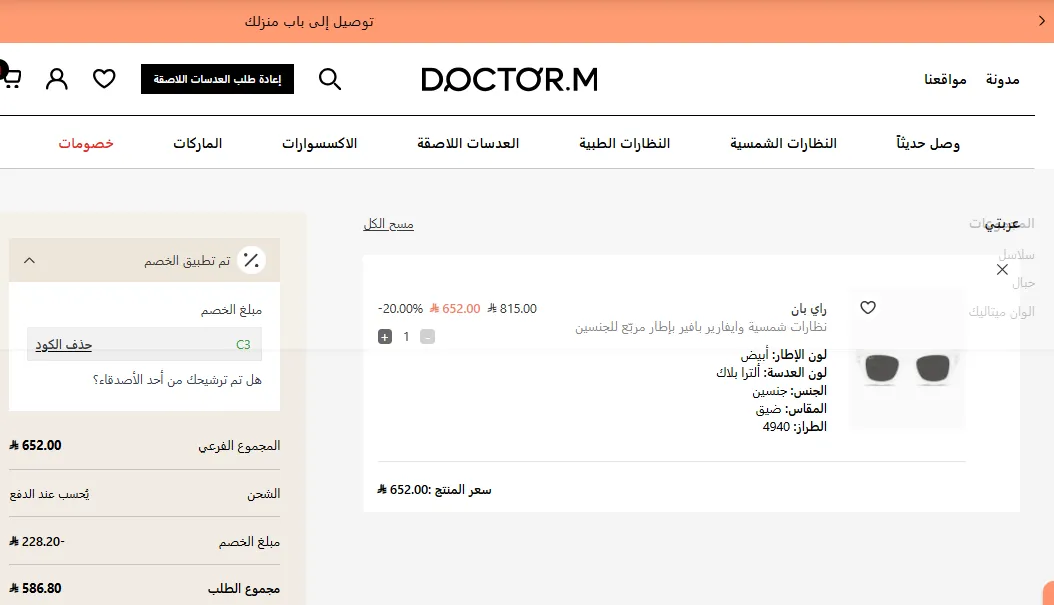Click the 652.00 subtotal value
The height and width of the screenshot is (605, 1054).
coord(36,445)
